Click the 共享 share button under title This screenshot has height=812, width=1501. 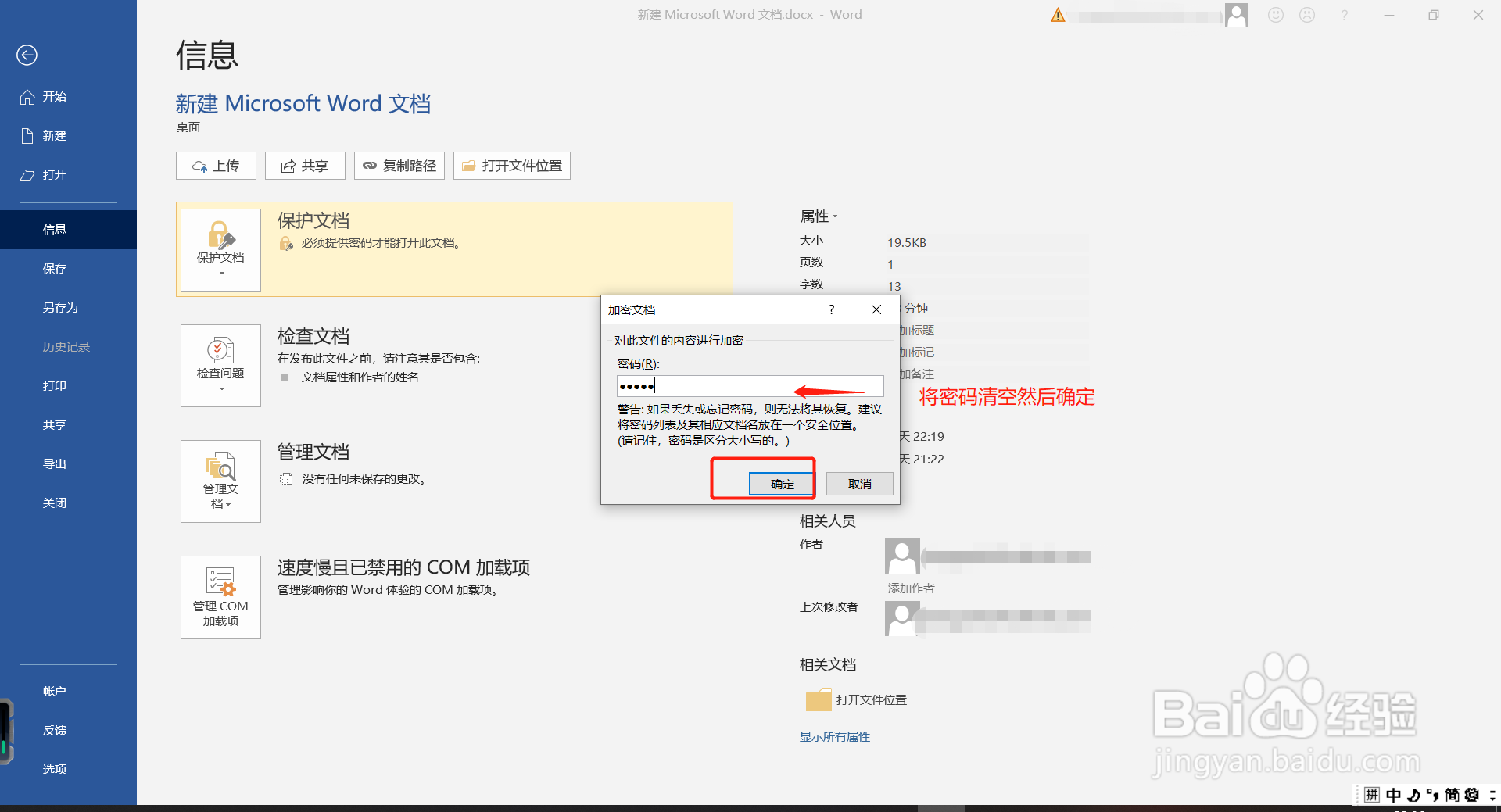coord(305,166)
